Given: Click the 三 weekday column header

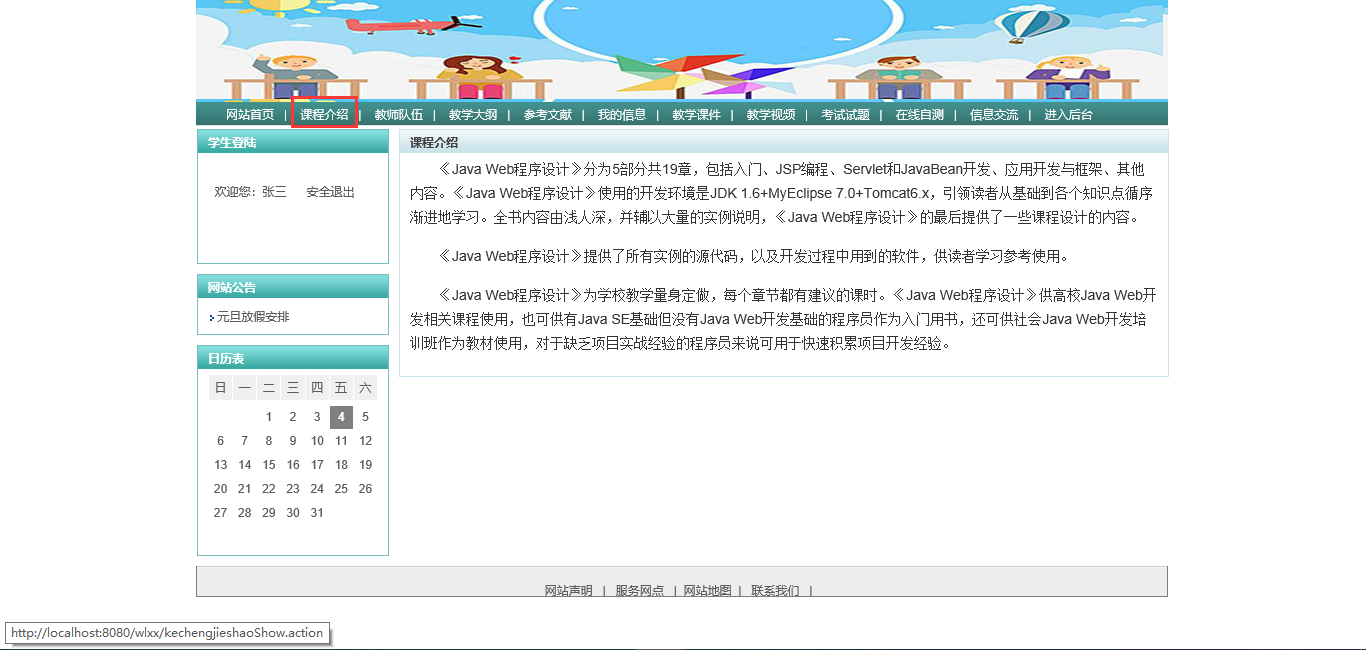Looking at the screenshot, I should click(293, 388).
